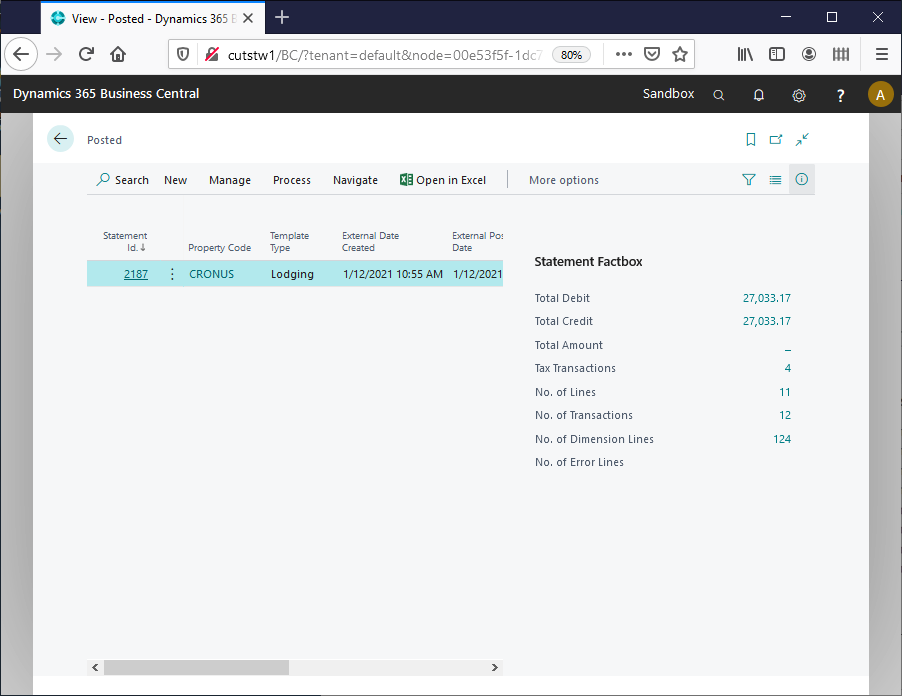Open the Process menu
The width and height of the screenshot is (902, 696).
pos(292,180)
